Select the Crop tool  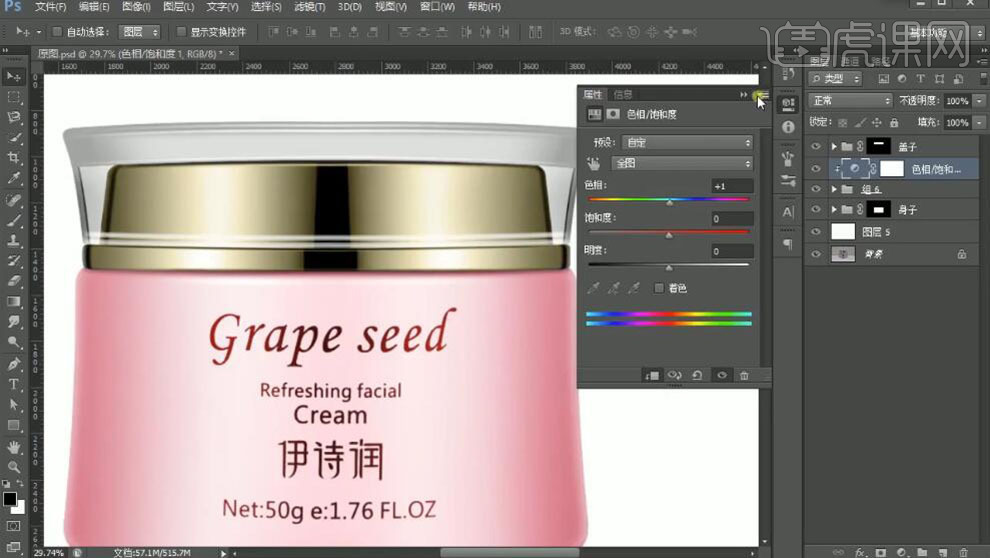13,158
